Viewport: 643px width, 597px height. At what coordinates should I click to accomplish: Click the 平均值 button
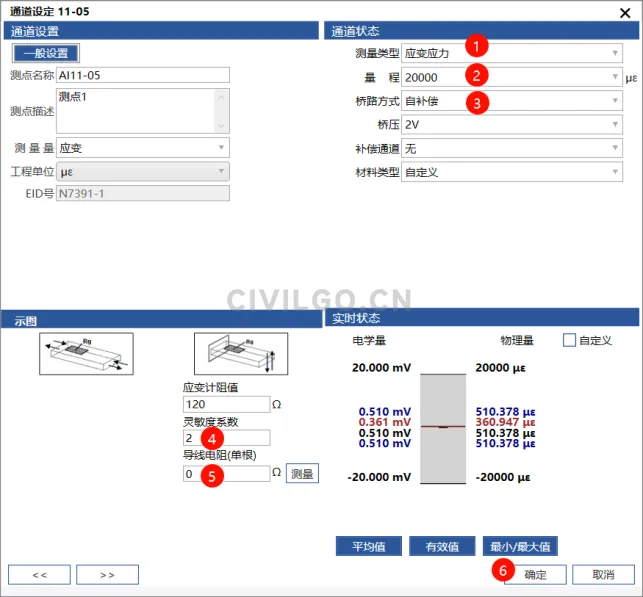click(x=368, y=546)
